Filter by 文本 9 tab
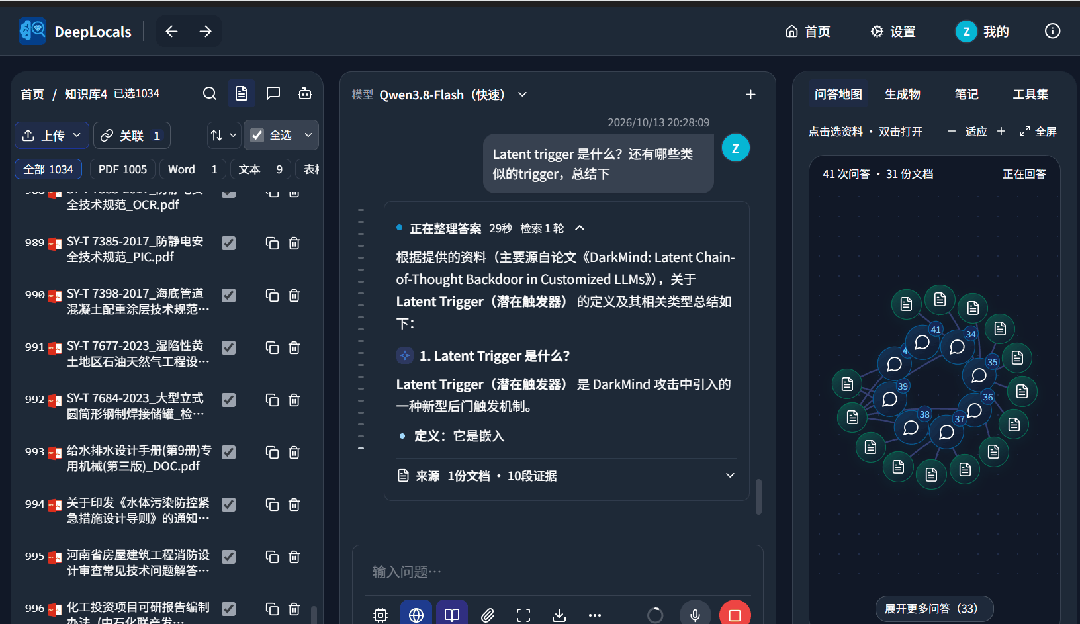This screenshot has height=624, width=1080. pos(260,169)
